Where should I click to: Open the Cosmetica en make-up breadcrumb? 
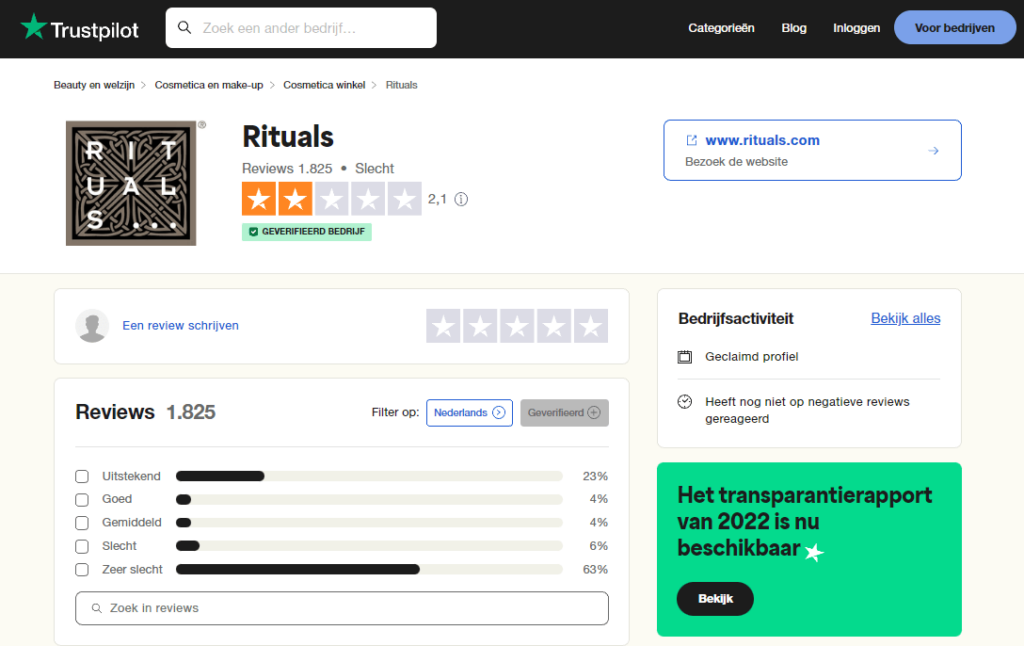209,85
